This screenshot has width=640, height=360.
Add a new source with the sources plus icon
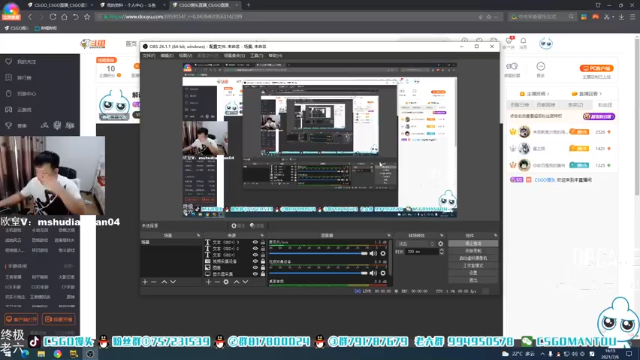pyautogui.click(x=209, y=282)
